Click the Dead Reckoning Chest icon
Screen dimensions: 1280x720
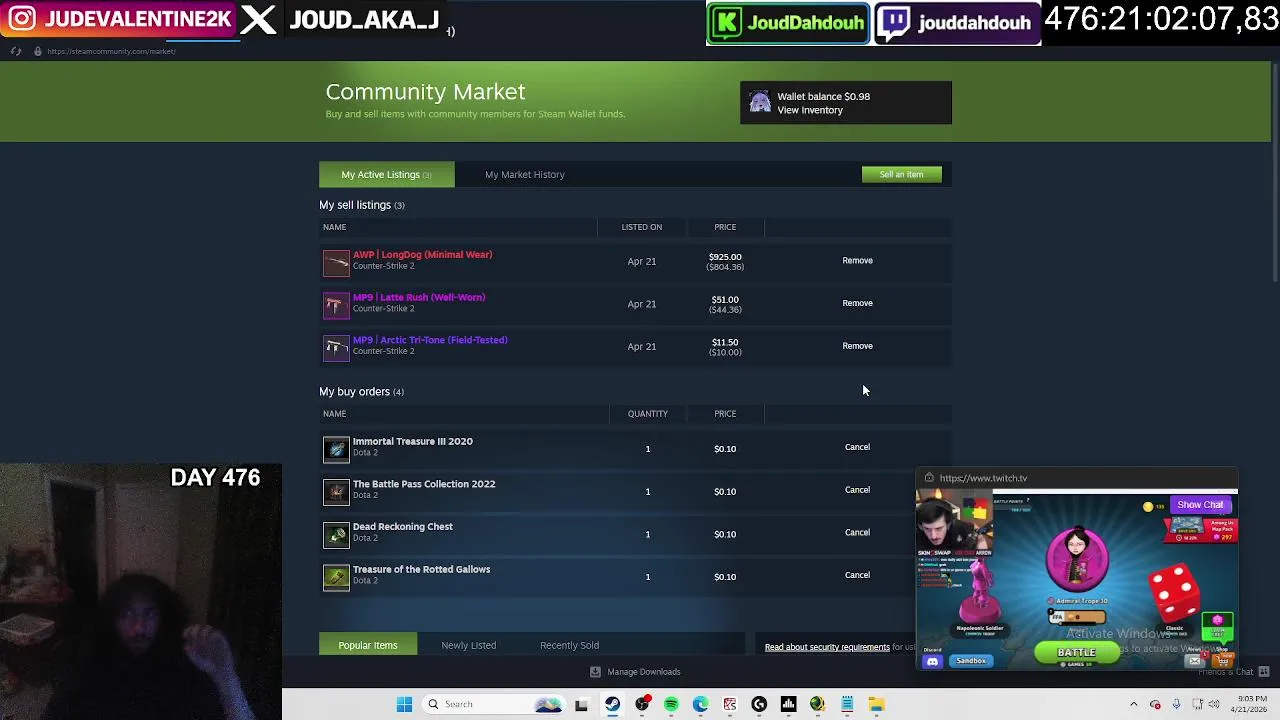point(336,534)
